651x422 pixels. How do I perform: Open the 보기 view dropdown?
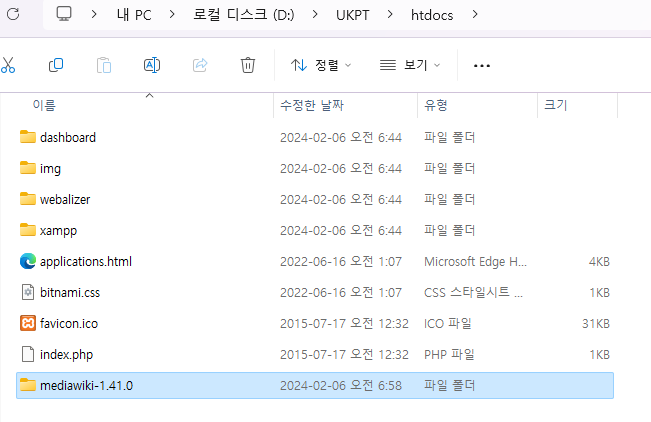410,65
